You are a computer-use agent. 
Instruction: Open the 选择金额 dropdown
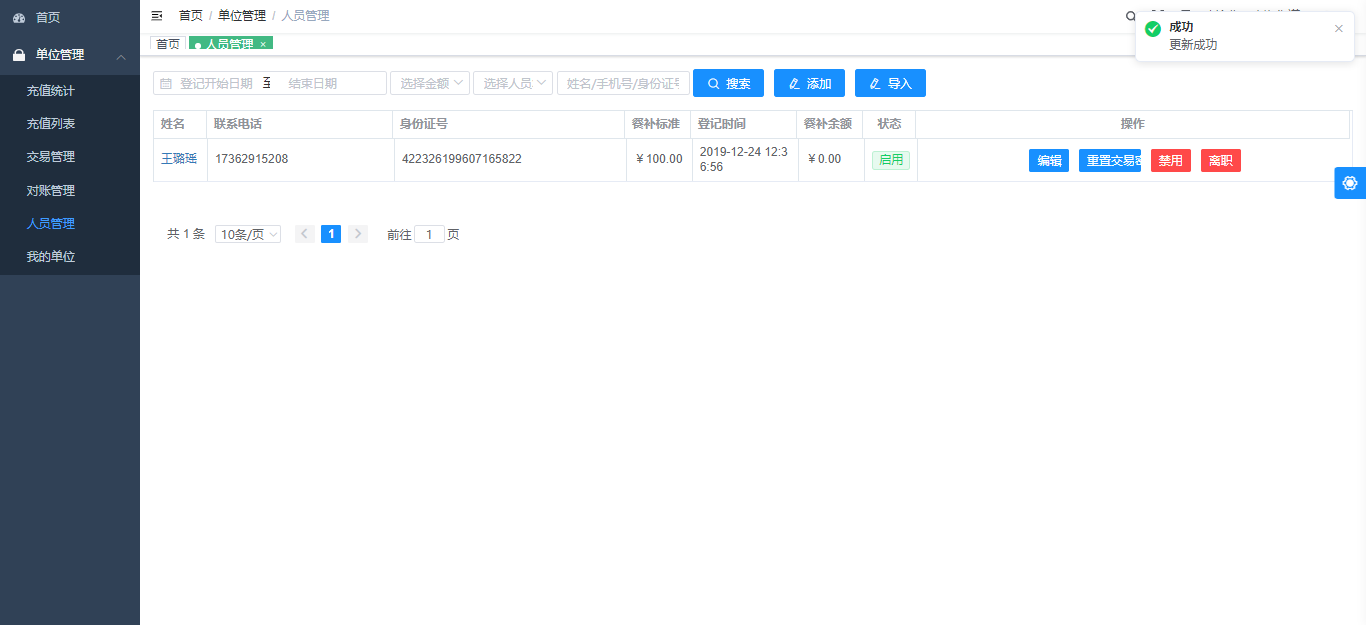coord(429,83)
